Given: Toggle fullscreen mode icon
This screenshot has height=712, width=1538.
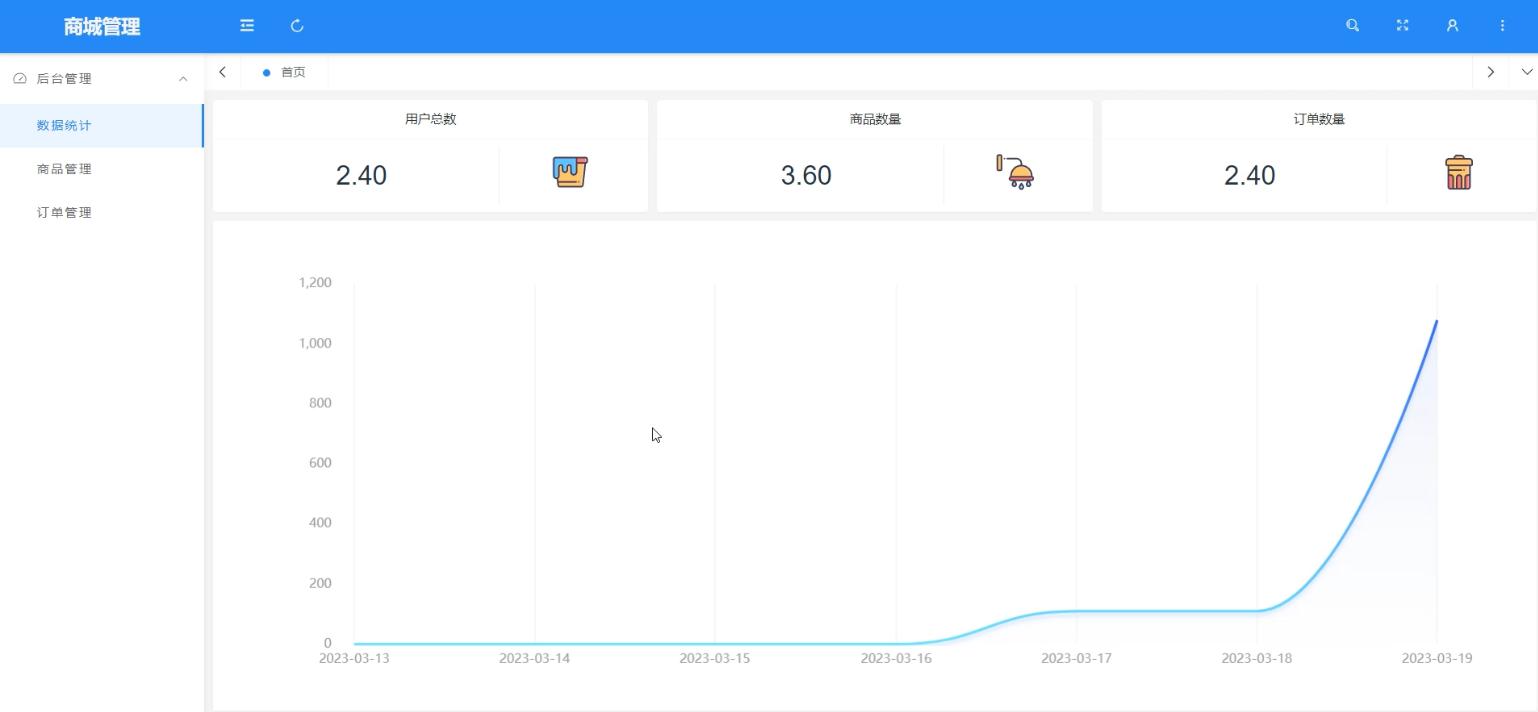Looking at the screenshot, I should coord(1402,26).
